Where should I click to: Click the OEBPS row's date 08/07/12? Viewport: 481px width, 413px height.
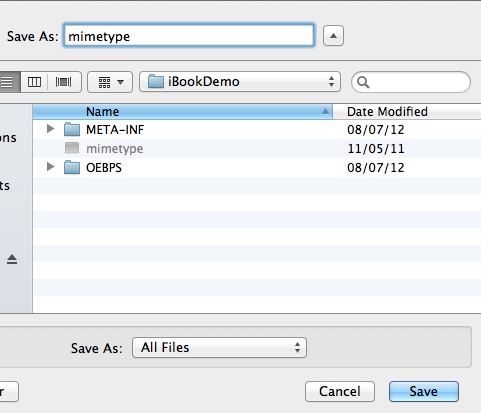[x=376, y=167]
